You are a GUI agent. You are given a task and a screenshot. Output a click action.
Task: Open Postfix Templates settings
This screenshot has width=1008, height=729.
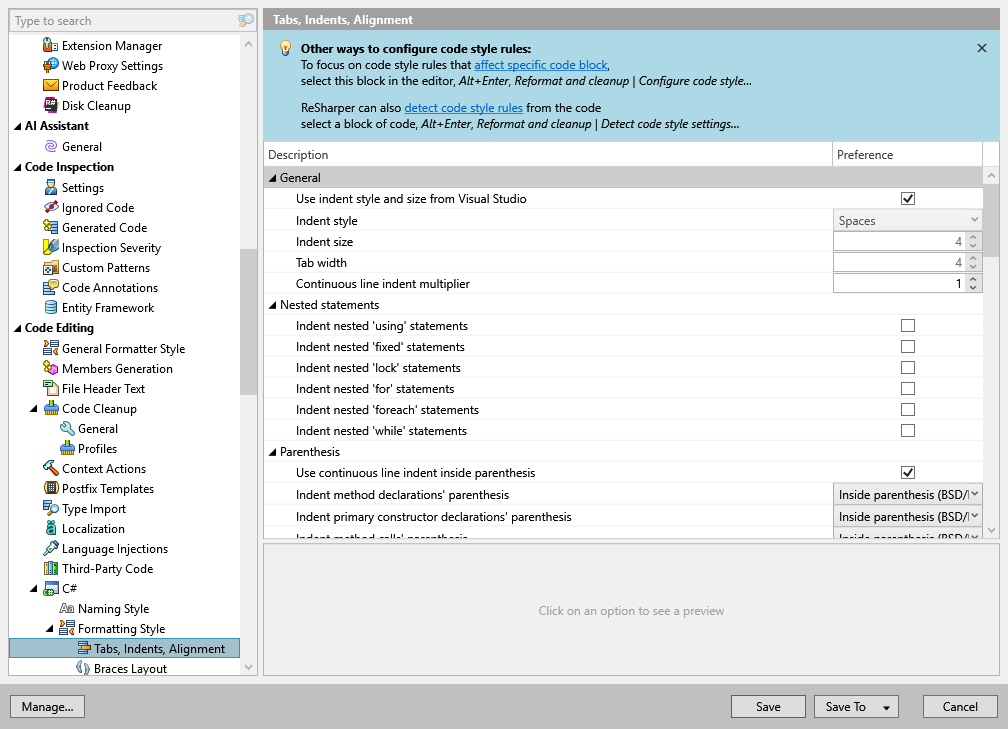pos(107,488)
